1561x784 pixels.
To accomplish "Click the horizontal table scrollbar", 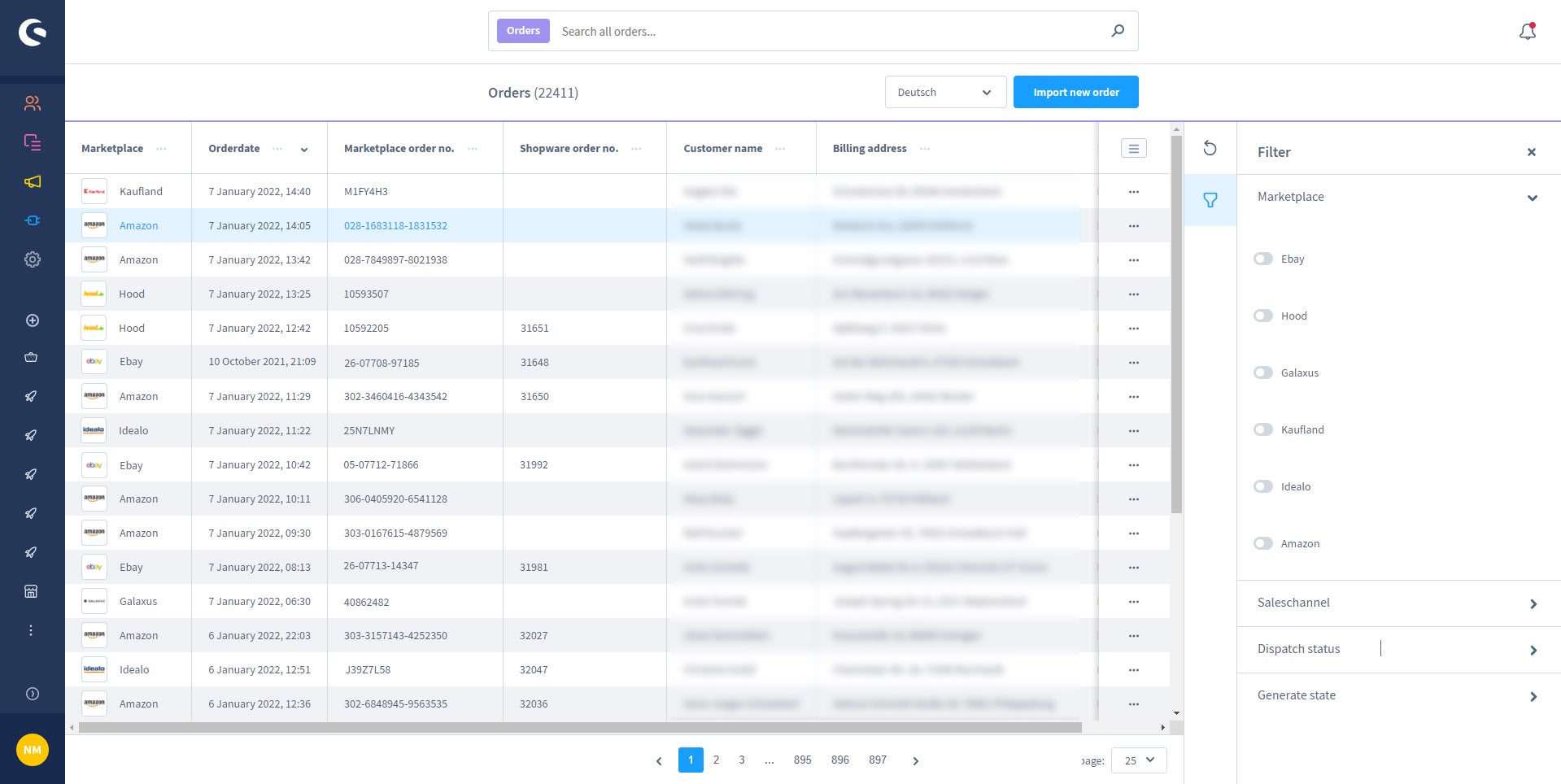I will pos(580,727).
